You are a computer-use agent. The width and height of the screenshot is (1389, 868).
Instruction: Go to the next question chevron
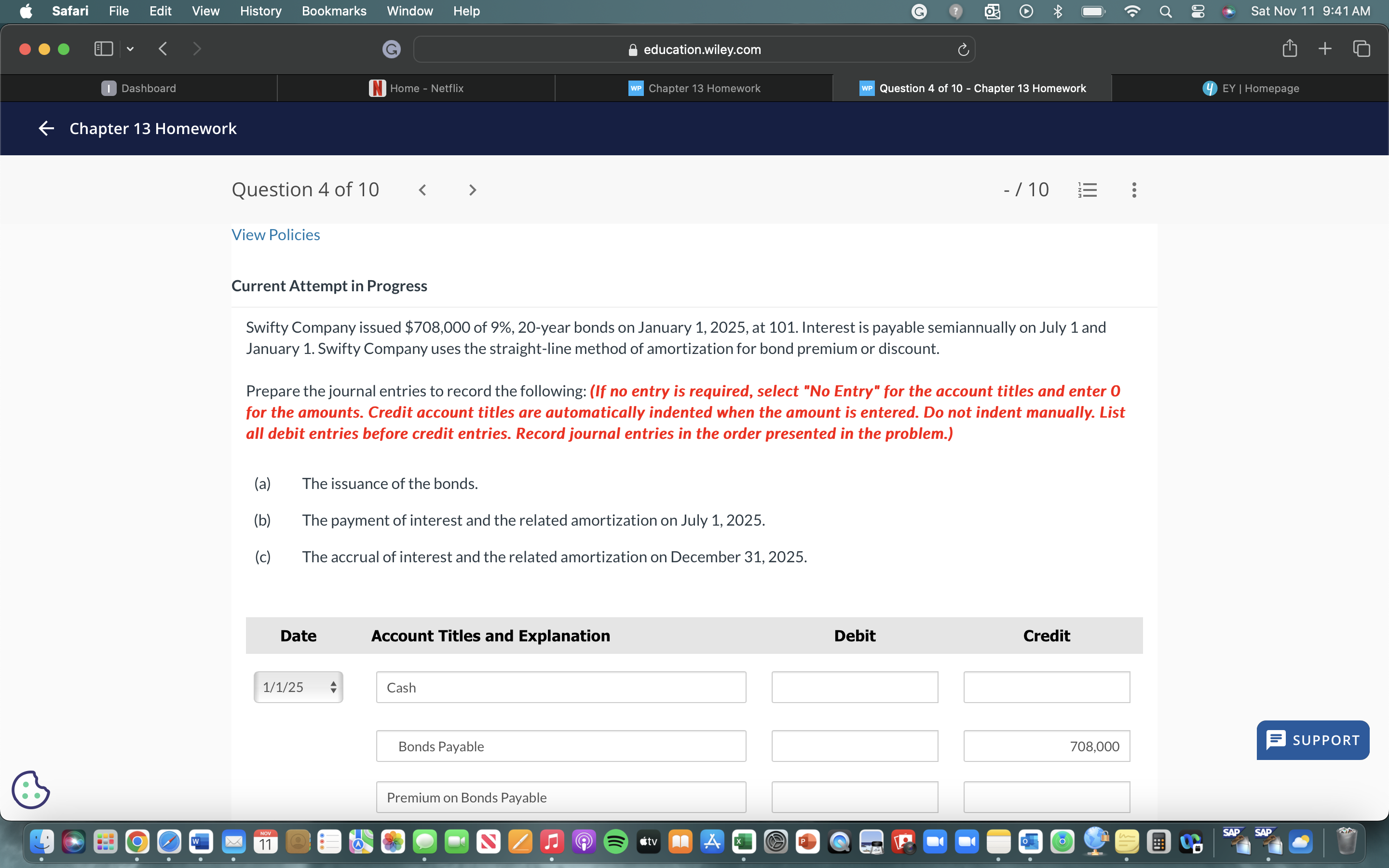click(472, 190)
